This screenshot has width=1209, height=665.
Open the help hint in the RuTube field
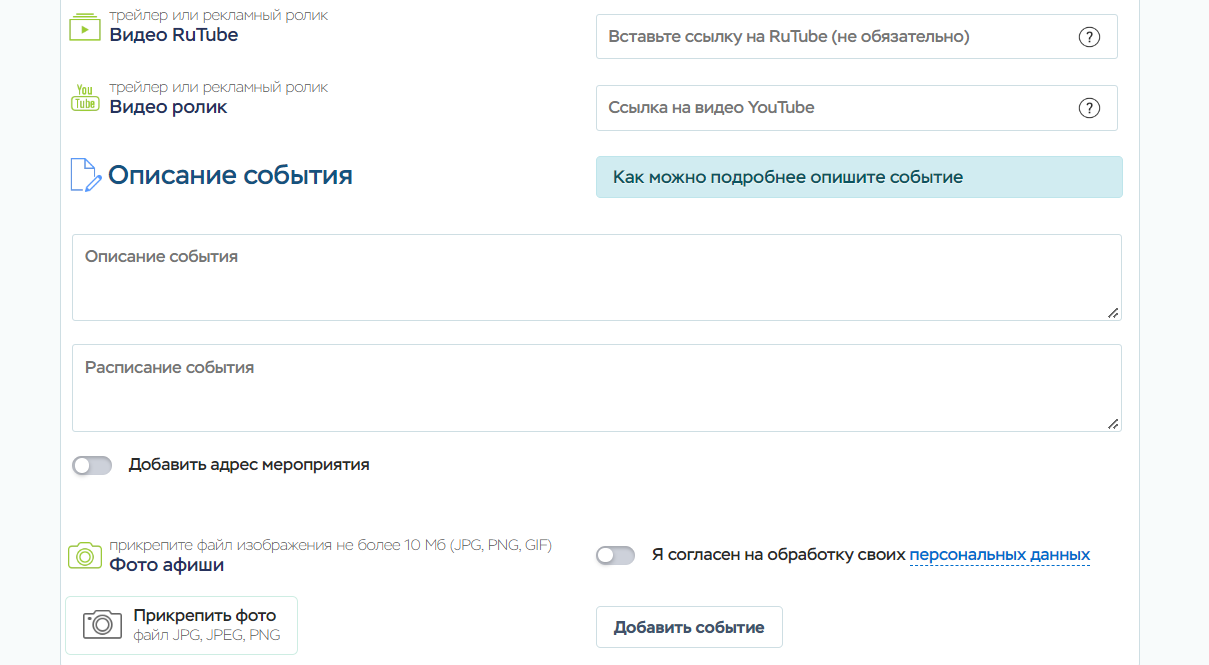click(x=1089, y=37)
